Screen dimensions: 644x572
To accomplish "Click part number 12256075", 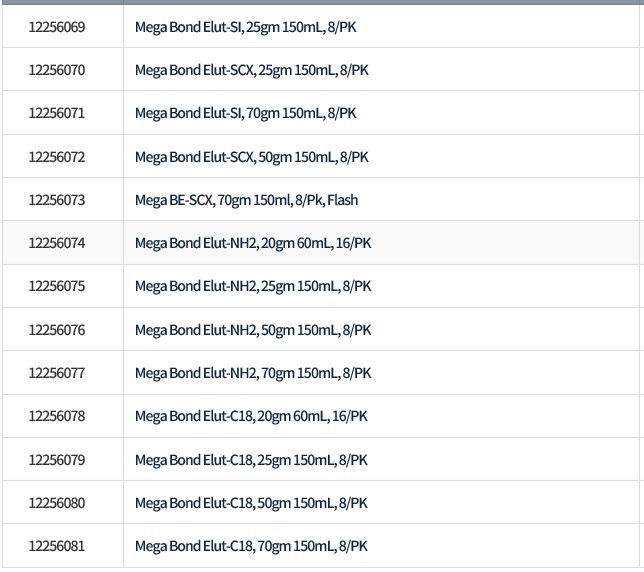I will (57, 286).
